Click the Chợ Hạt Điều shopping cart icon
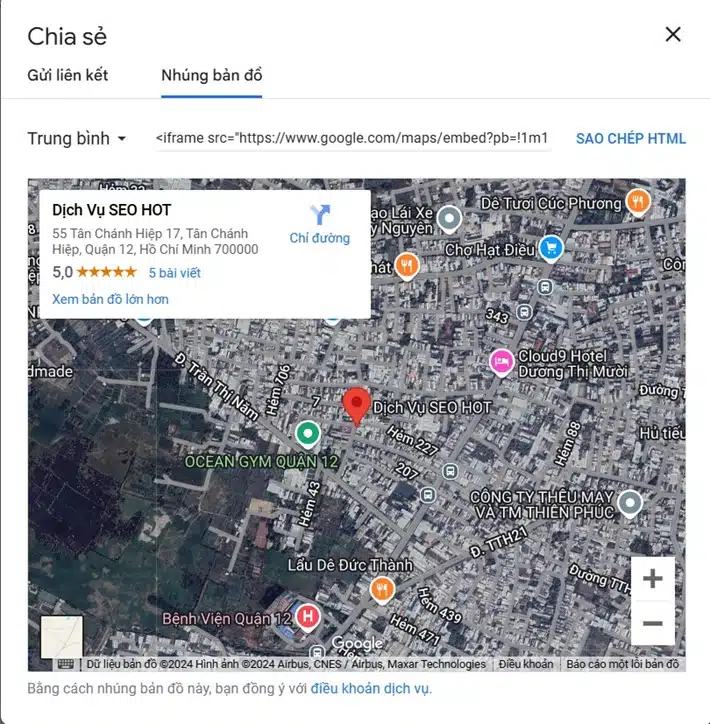710x724 pixels. 551,248
